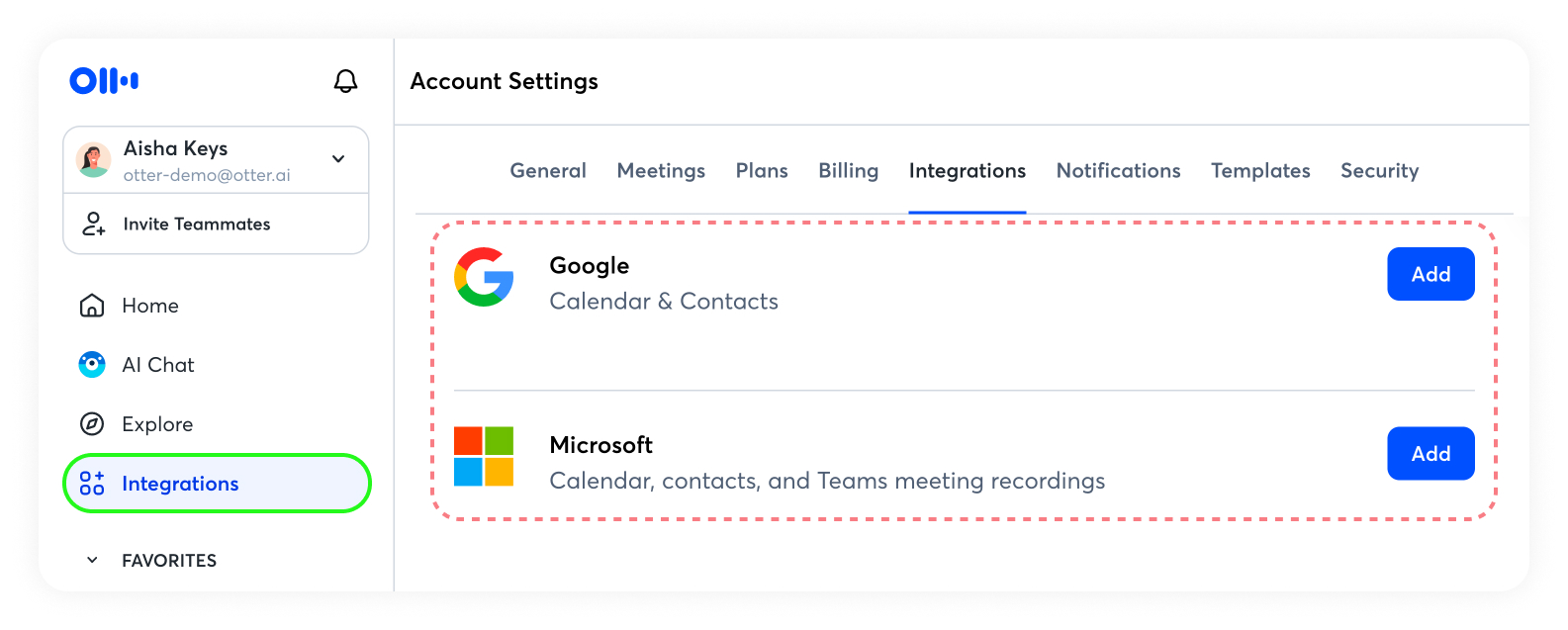Image resolution: width=1568 pixels, height=630 pixels.
Task: Click the Otter logo icon
Action: coord(104,81)
